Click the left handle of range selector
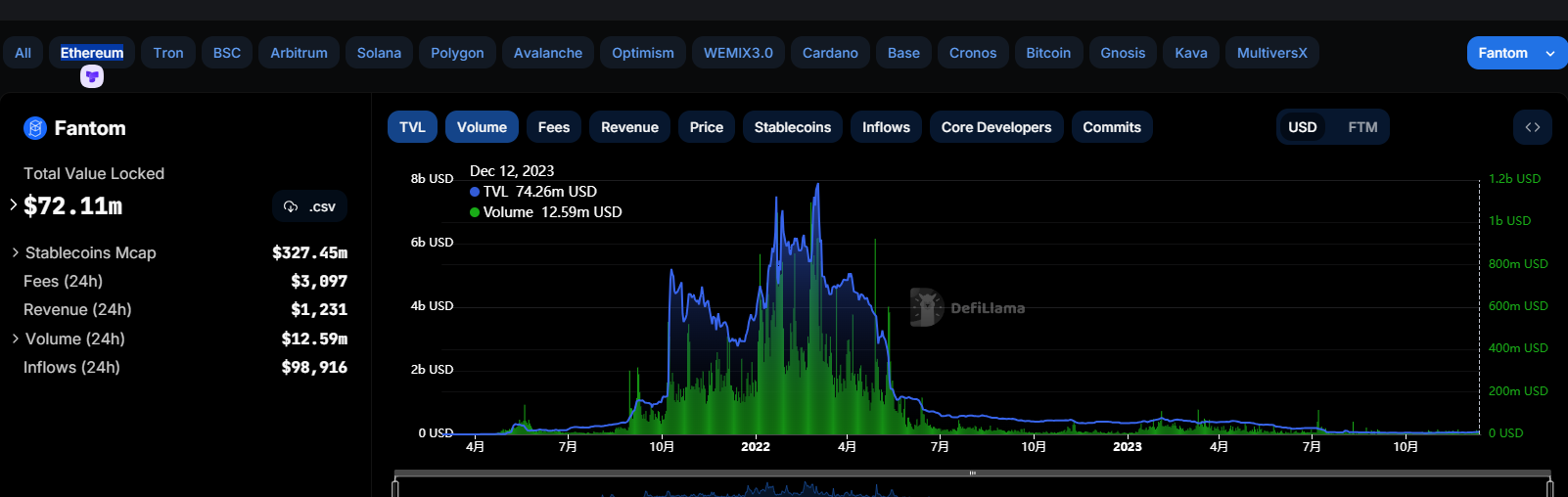The image size is (1568, 497). tap(395, 485)
